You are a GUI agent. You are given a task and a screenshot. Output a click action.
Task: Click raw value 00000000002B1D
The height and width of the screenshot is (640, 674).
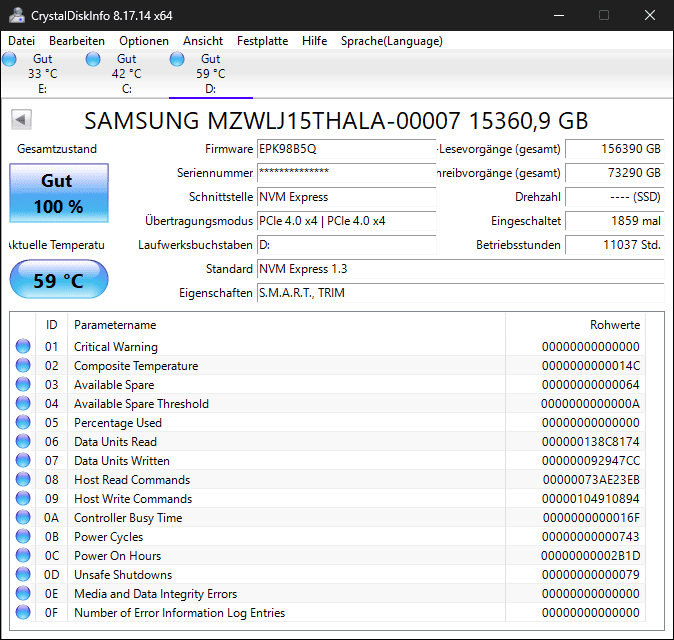point(591,556)
